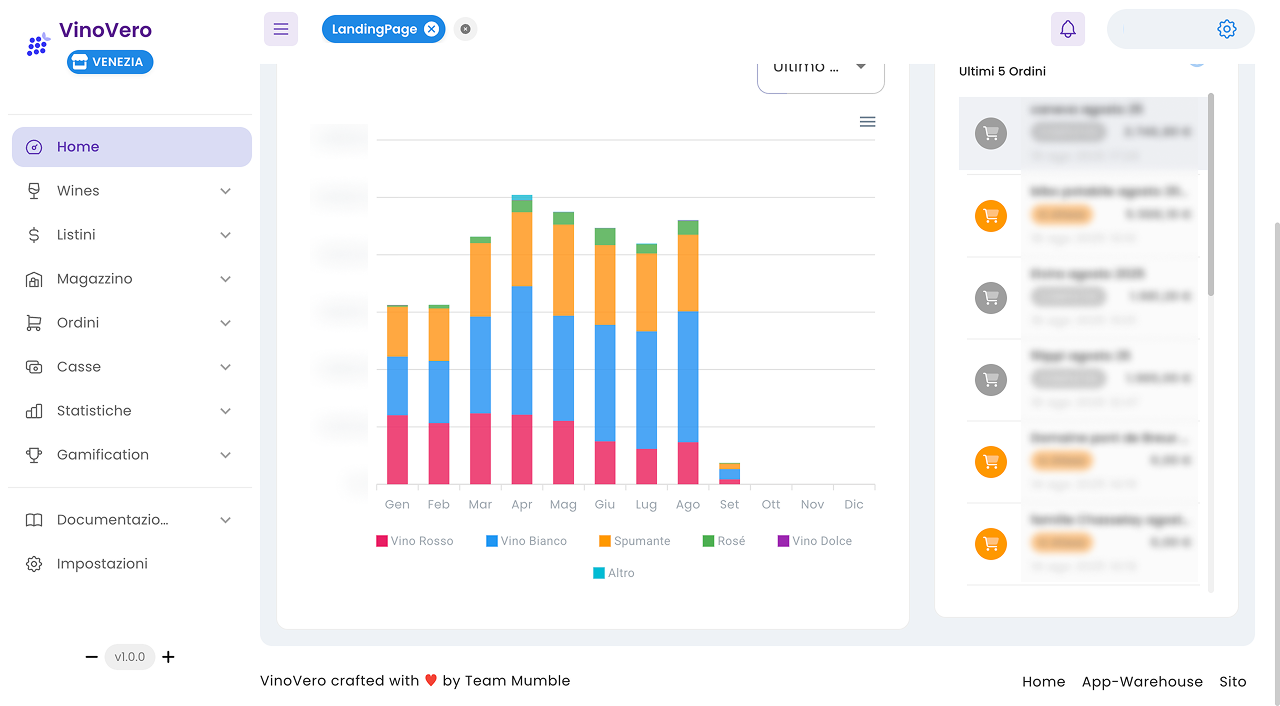Viewport: 1280px width, 706px height.
Task: Click the Casse cash register icon
Action: click(33, 366)
